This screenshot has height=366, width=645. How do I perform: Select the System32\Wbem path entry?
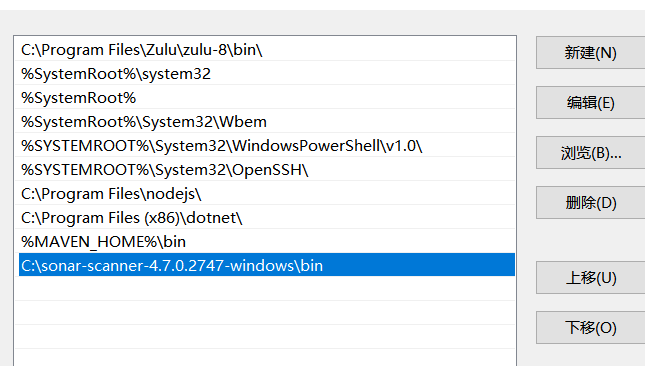[265, 122]
